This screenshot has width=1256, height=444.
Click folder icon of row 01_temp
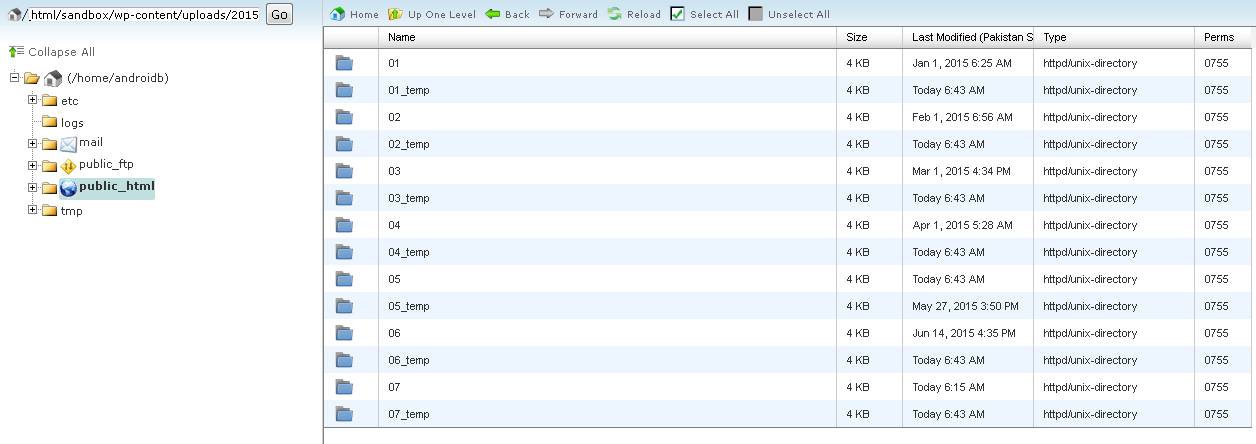(x=344, y=90)
